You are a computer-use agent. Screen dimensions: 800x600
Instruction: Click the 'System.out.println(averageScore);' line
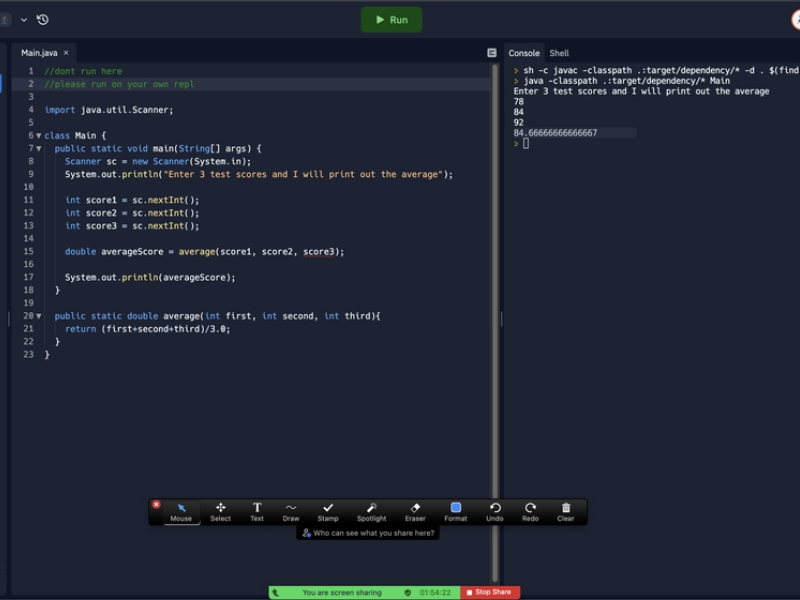pyautogui.click(x=150, y=278)
